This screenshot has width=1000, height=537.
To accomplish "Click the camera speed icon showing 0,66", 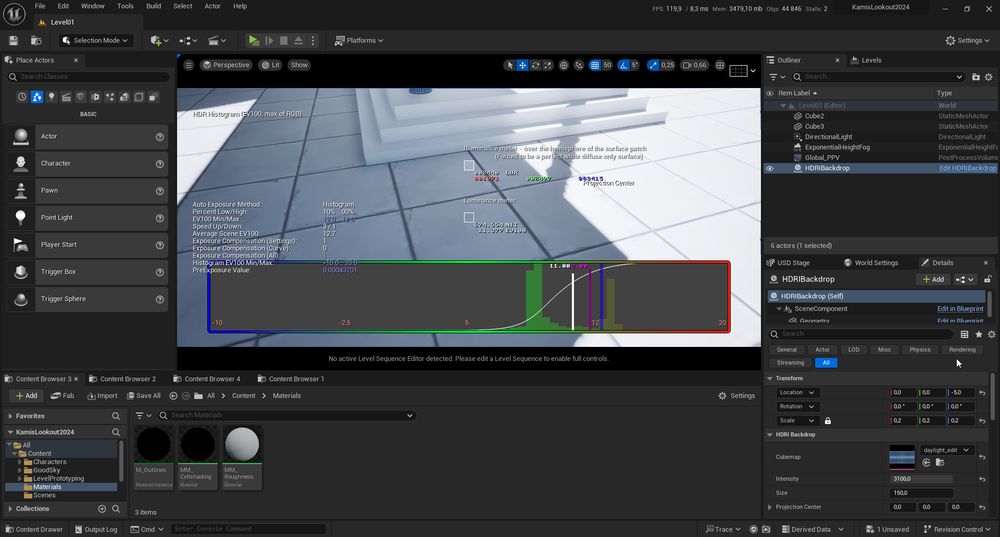I will pos(695,65).
